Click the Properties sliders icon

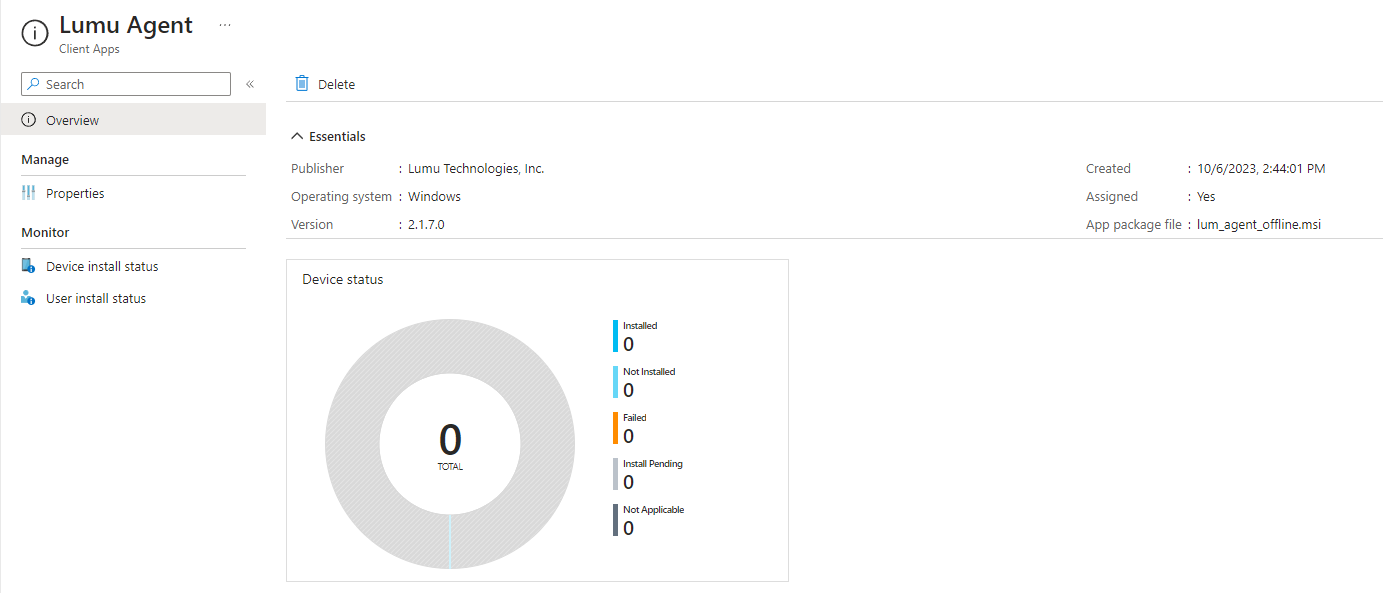pos(28,193)
